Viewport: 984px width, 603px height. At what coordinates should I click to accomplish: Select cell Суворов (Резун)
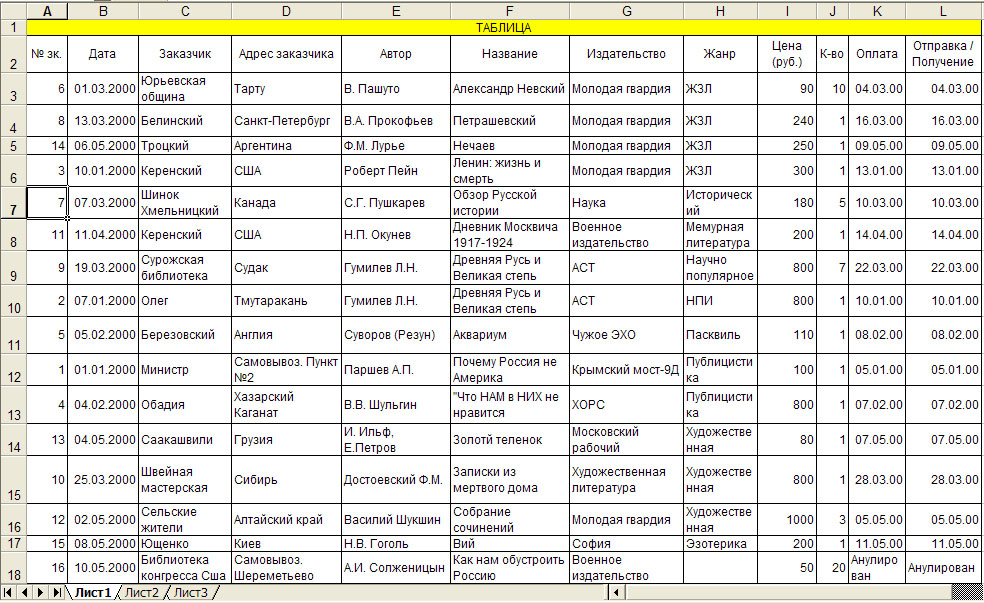click(395, 334)
